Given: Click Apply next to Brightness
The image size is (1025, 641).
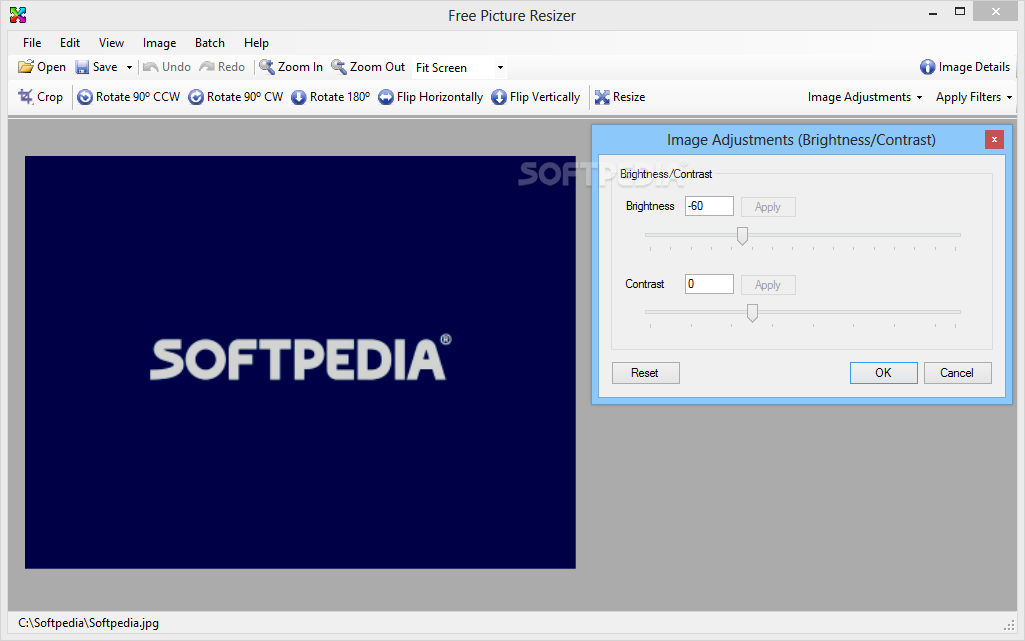Looking at the screenshot, I should coord(768,207).
